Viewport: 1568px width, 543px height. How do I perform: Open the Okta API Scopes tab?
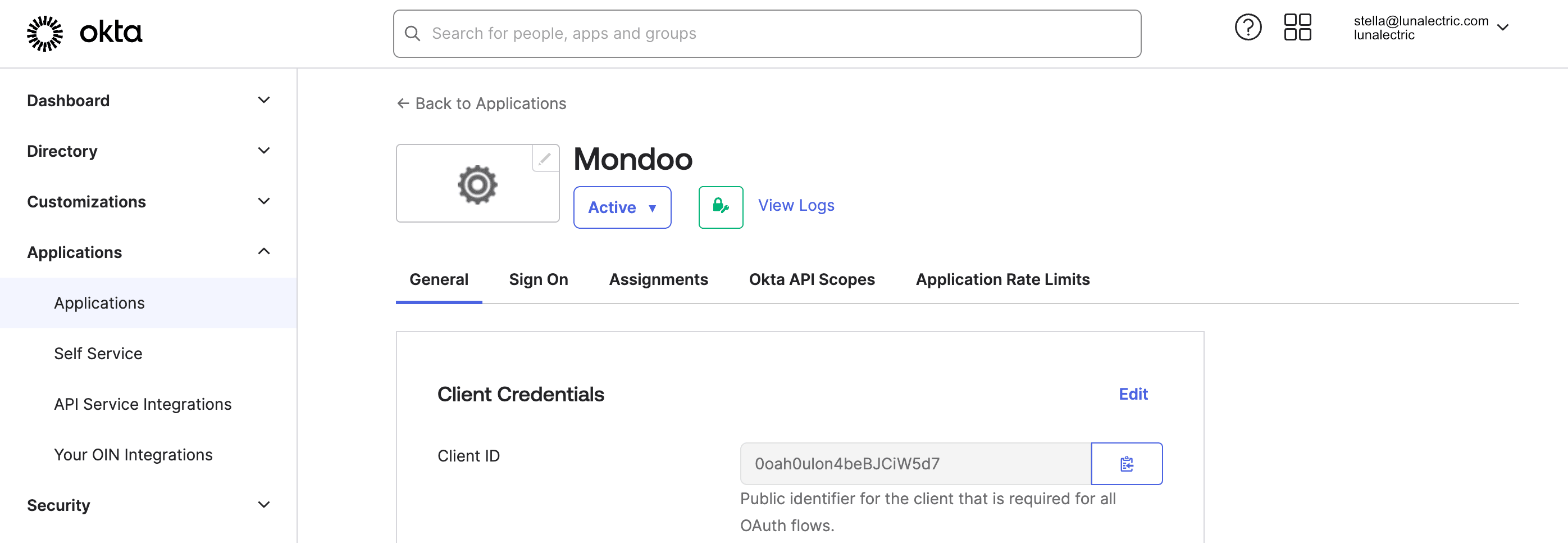coord(812,279)
